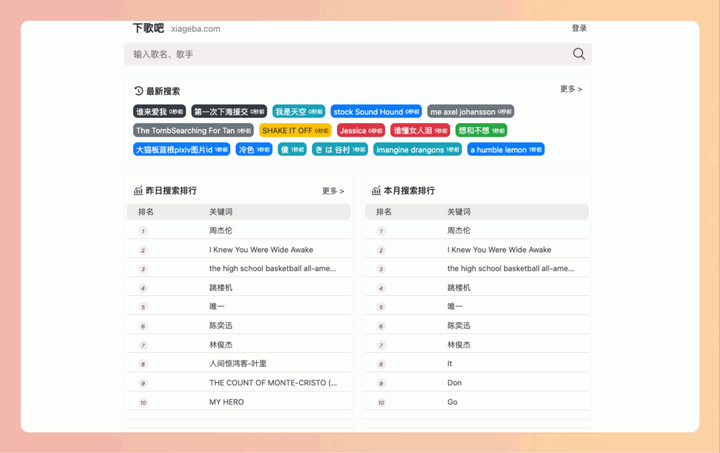Click 周杰伦 in 昨日搜索排行 table
The height and width of the screenshot is (453, 720).
coord(221,230)
